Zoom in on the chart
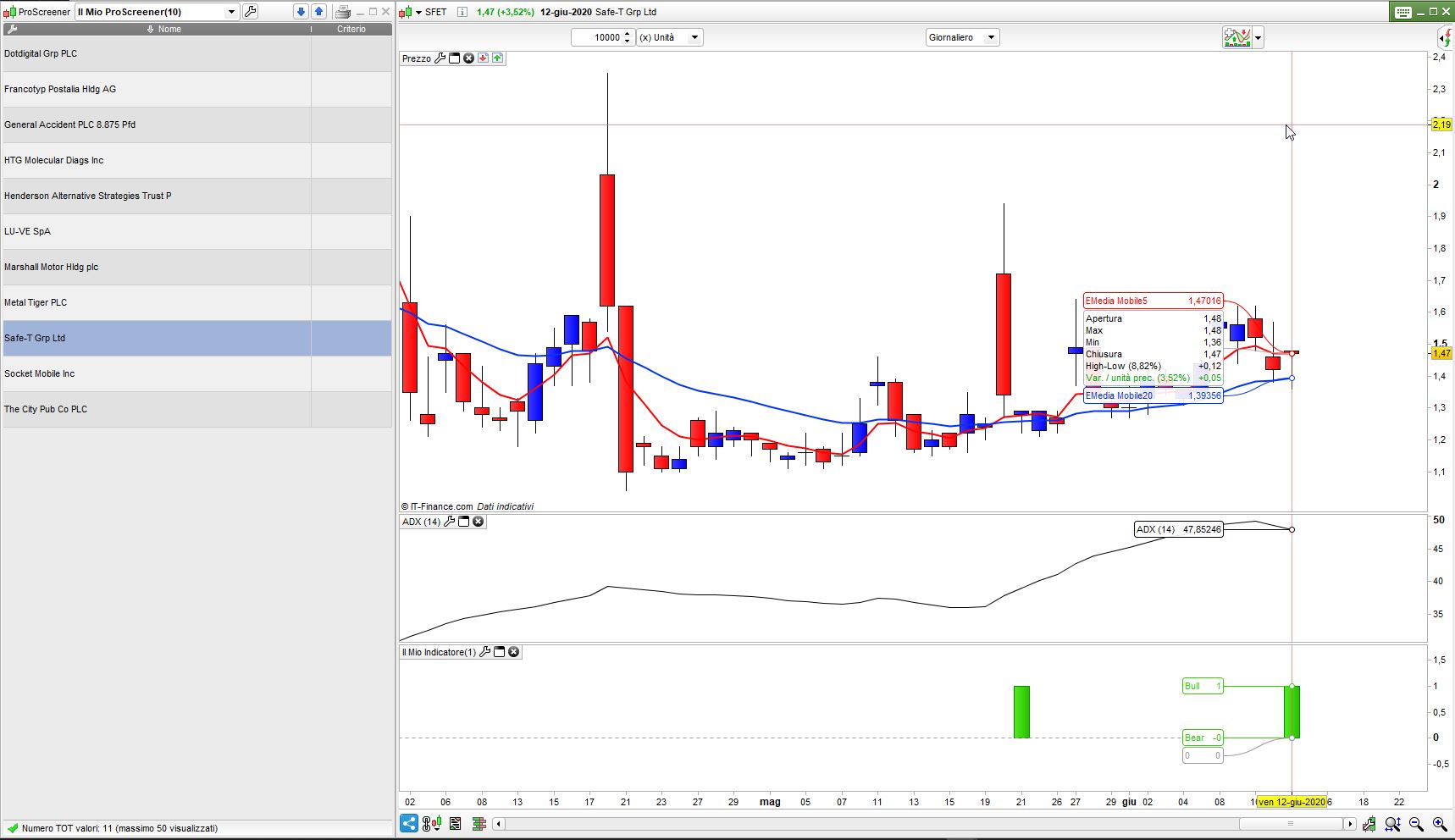Screen dimensions: 1455x840 [x=1440, y=824]
